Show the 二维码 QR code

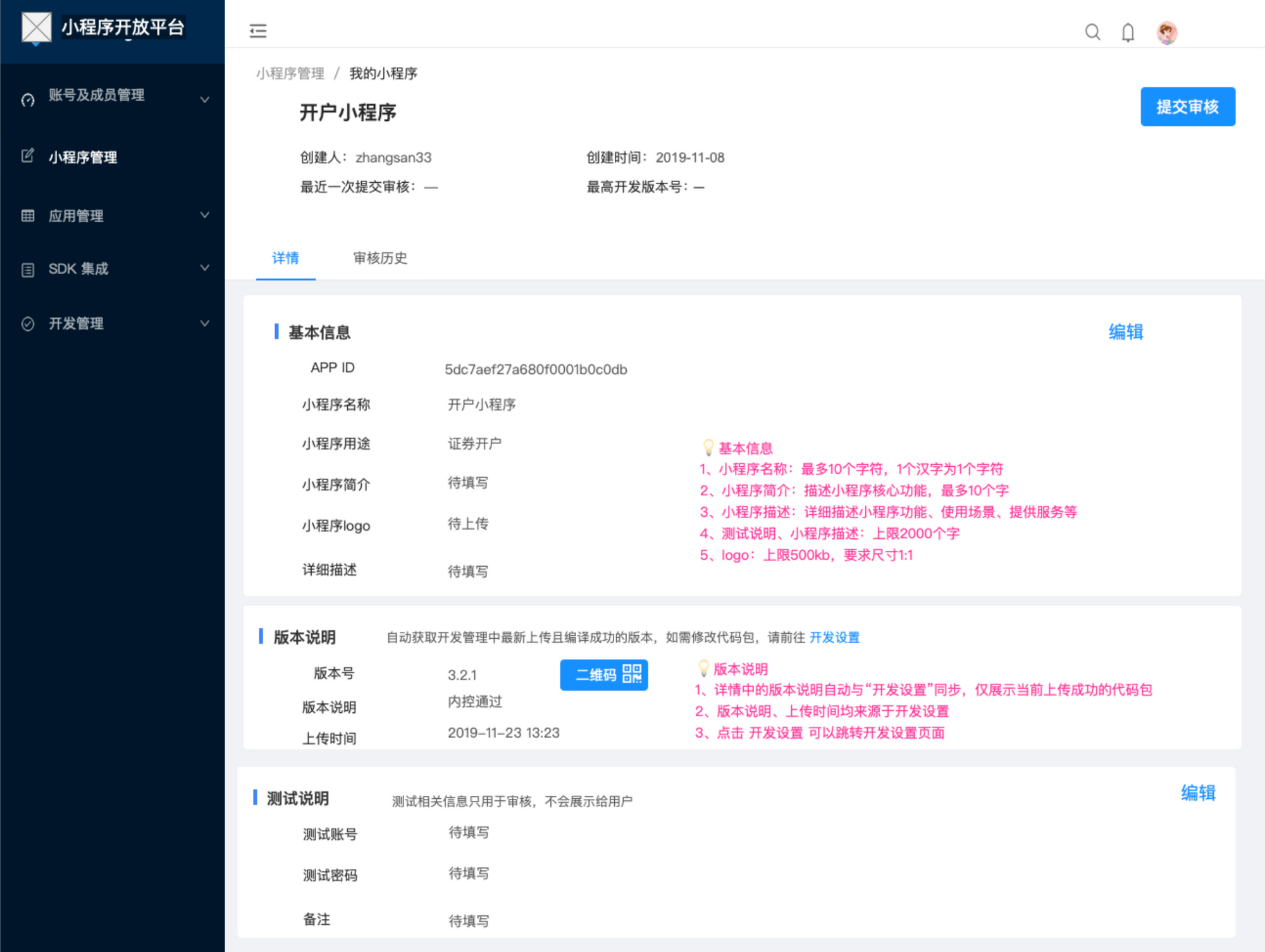pos(603,674)
